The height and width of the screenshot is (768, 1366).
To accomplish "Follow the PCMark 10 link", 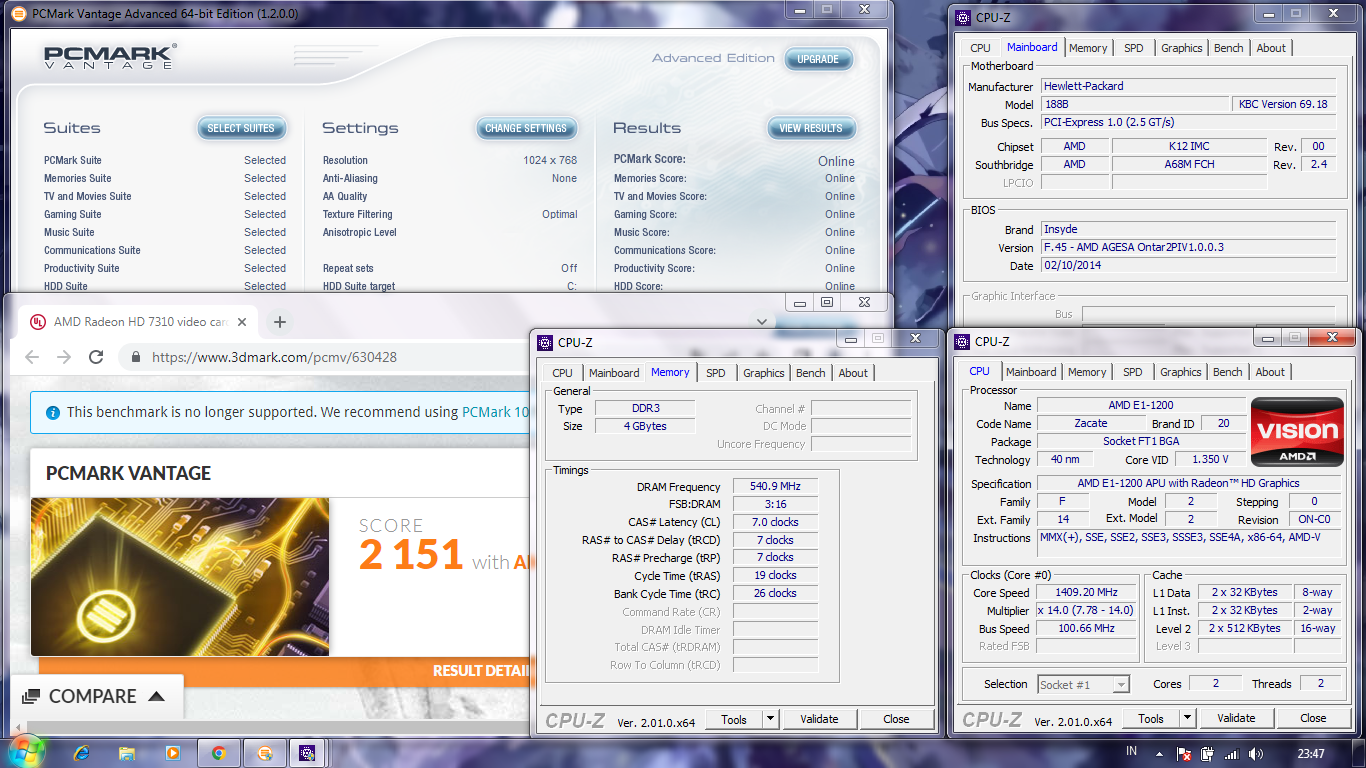I will (495, 412).
